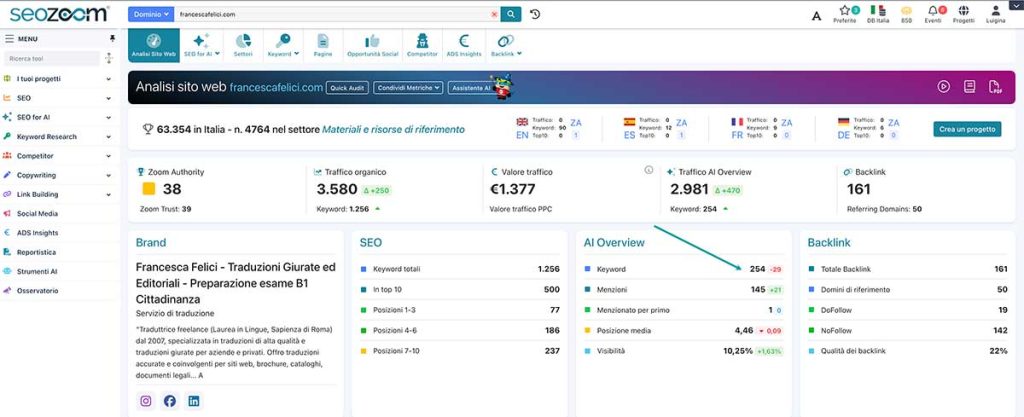Click the Ricerca tool input field
The width and height of the screenshot is (1024, 417).
pyautogui.click(x=51, y=58)
